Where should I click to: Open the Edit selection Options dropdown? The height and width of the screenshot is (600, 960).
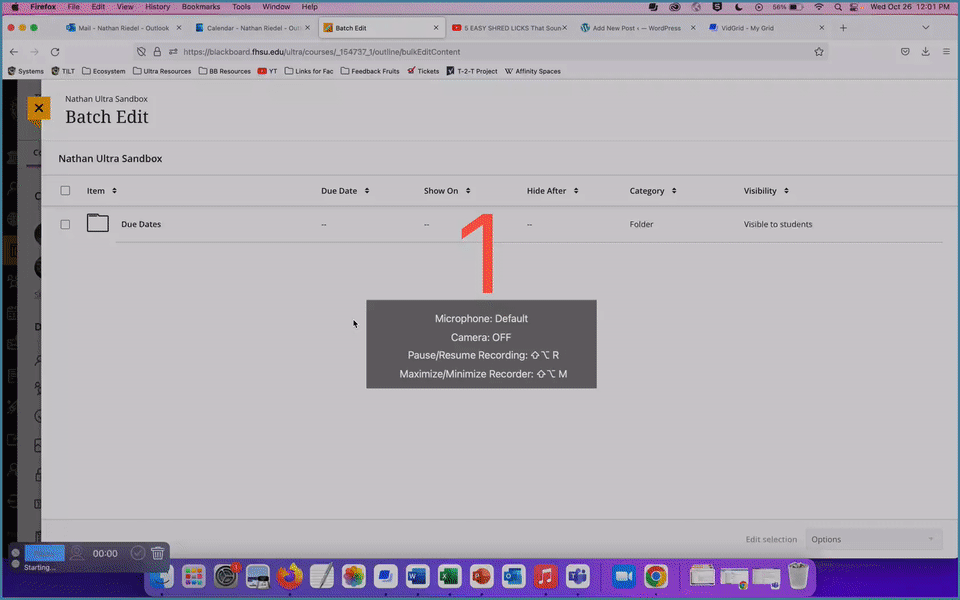click(x=873, y=539)
